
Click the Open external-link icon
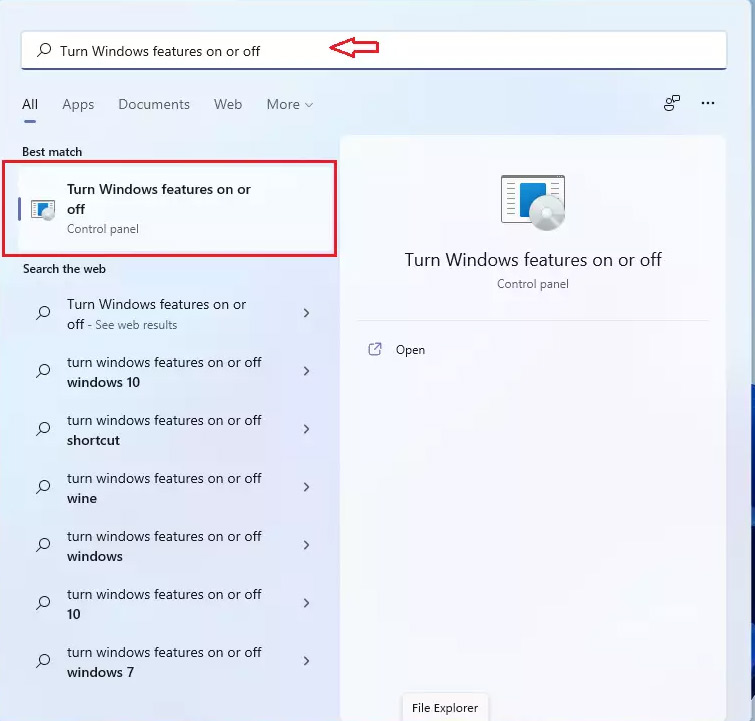click(375, 349)
